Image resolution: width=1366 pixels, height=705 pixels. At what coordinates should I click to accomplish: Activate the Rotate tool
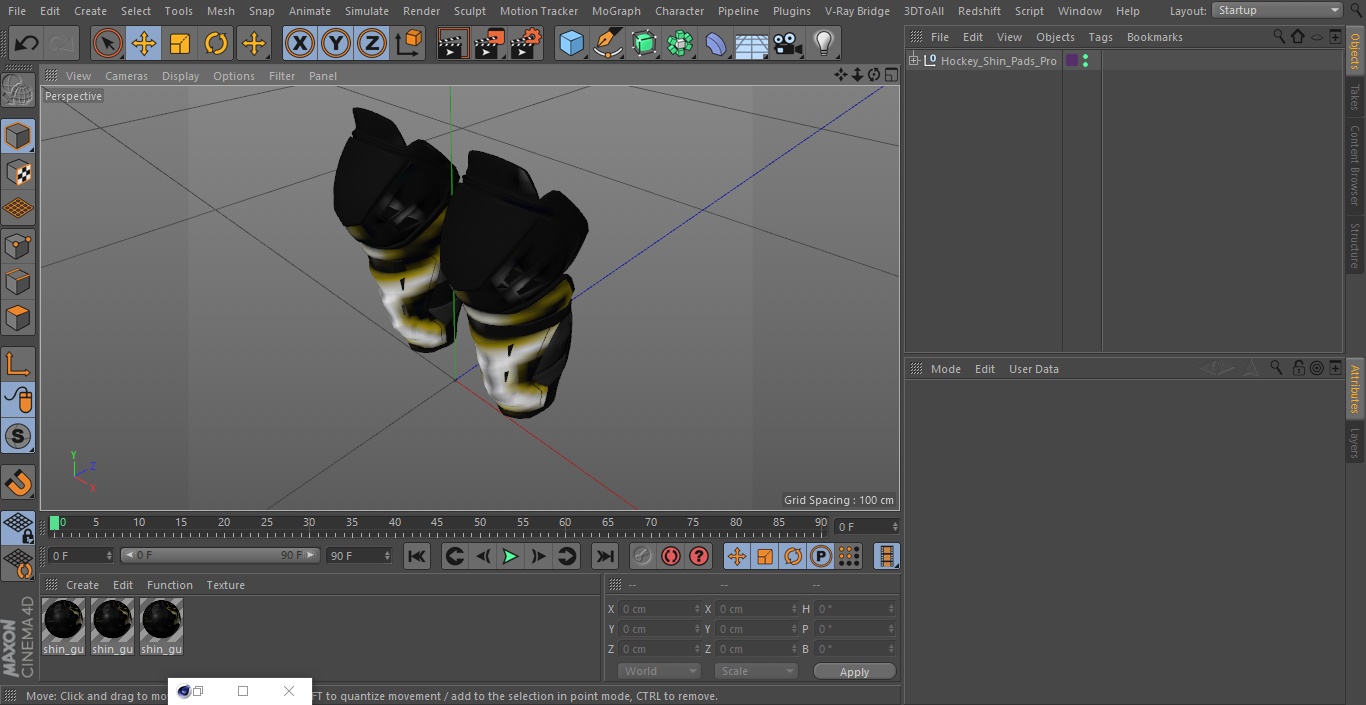tap(216, 43)
